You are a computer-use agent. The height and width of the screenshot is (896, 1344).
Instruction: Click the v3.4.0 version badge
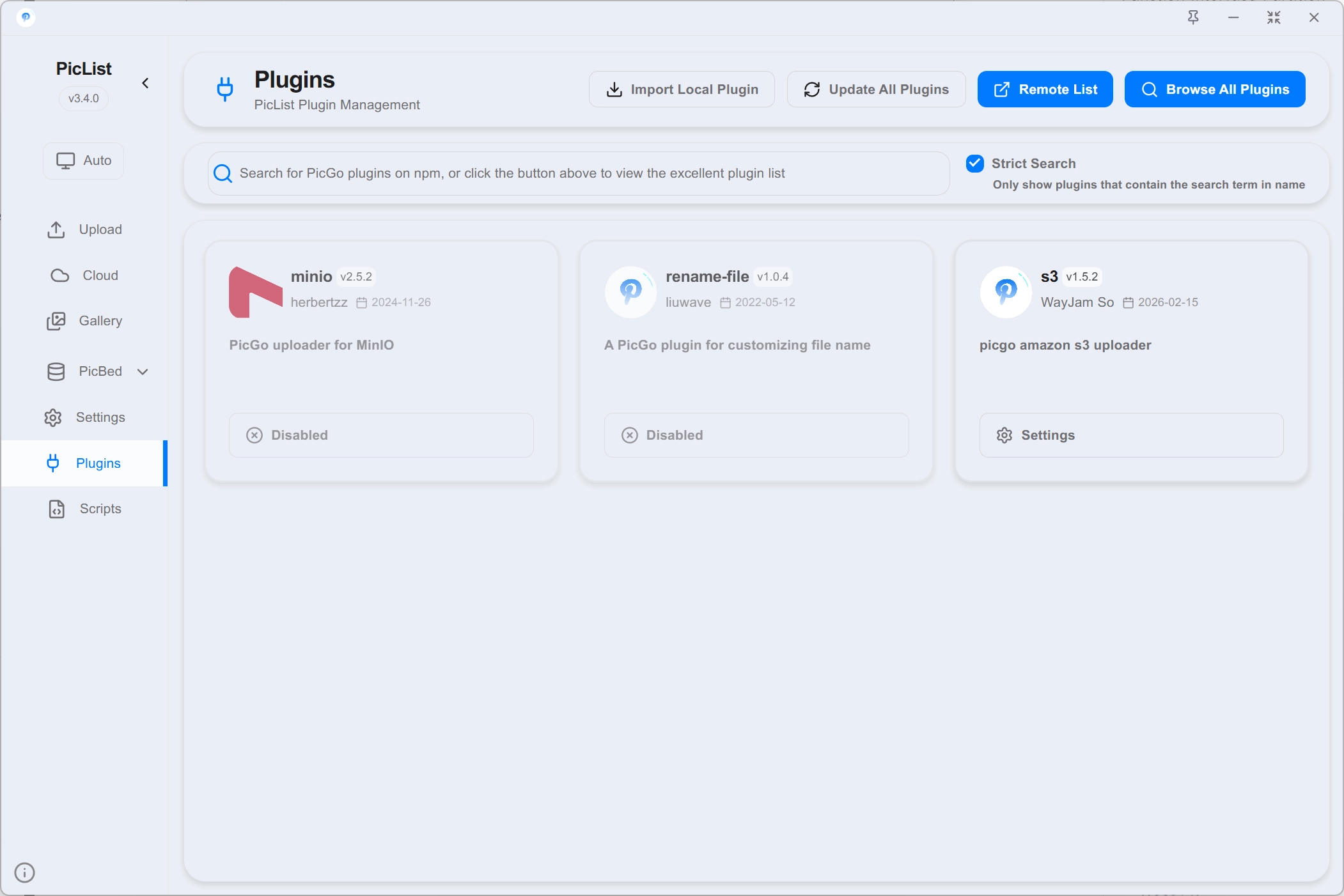(84, 98)
